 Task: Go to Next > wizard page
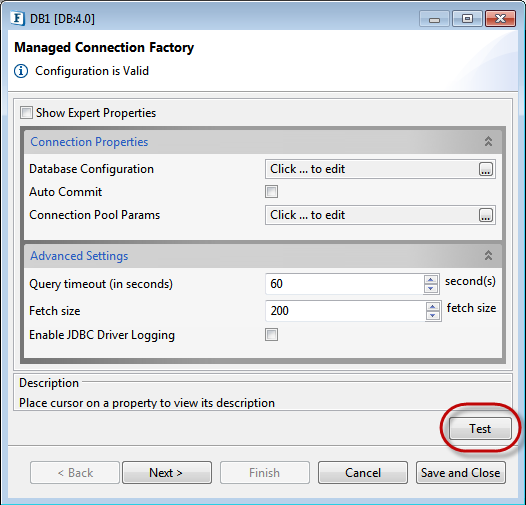click(x=167, y=472)
